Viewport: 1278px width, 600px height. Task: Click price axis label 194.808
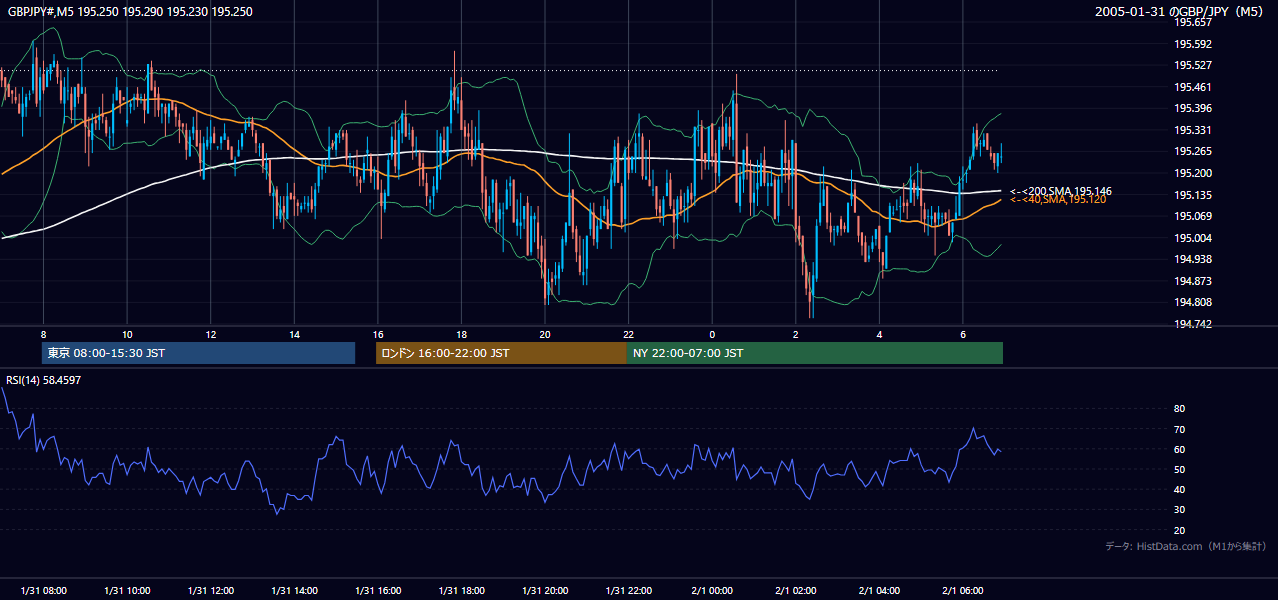(x=1192, y=302)
